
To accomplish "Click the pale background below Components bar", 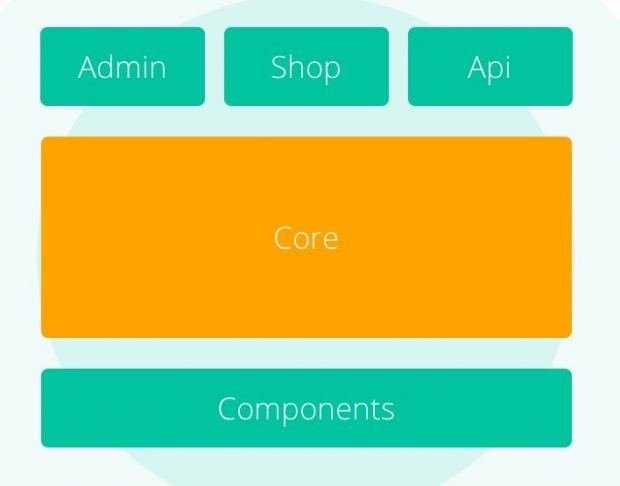I will point(306,465).
